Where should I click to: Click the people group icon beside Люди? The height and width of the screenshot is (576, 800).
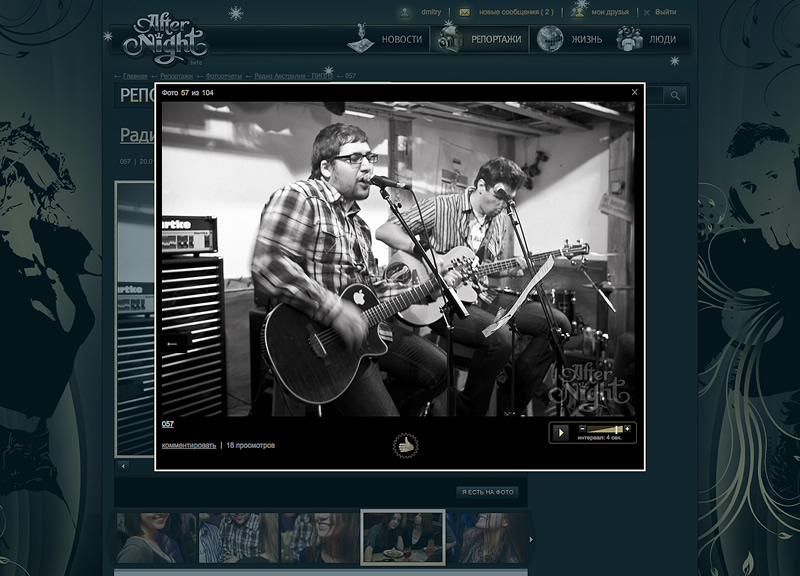630,39
